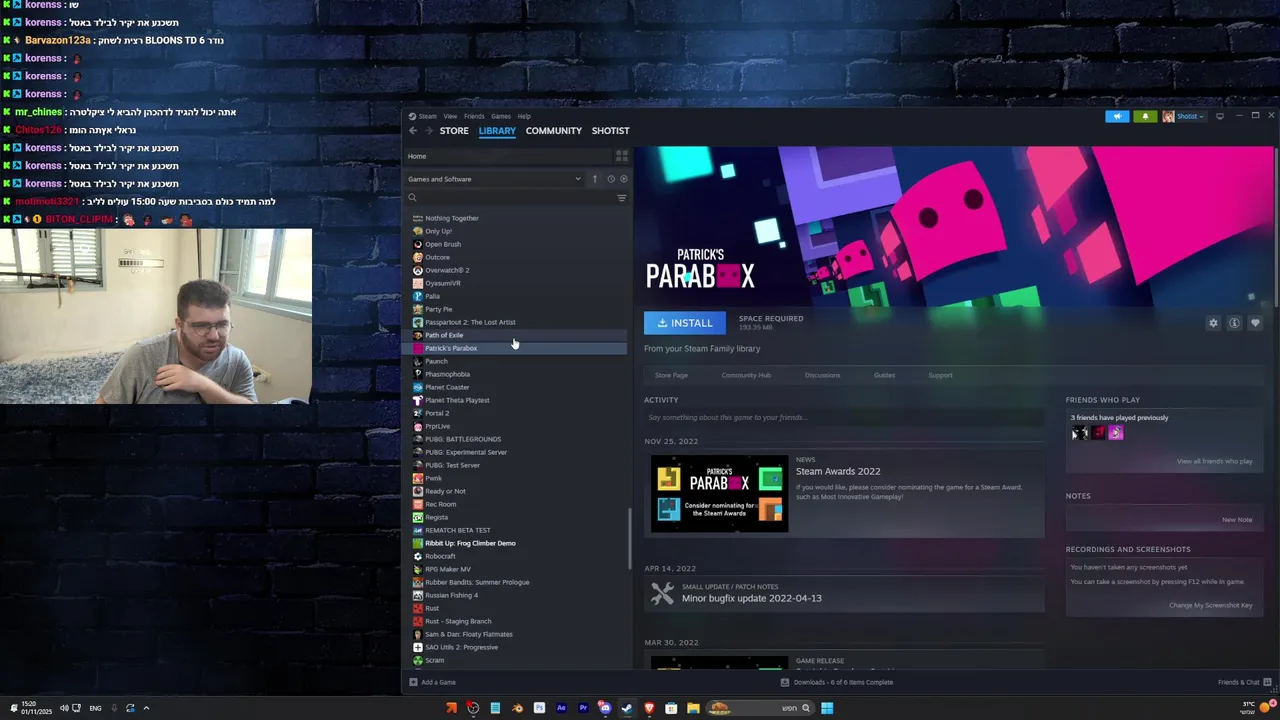Image resolution: width=1280 pixels, height=720 pixels.
Task: Open Steam Awards 2022 news thumbnail
Action: tap(719, 494)
